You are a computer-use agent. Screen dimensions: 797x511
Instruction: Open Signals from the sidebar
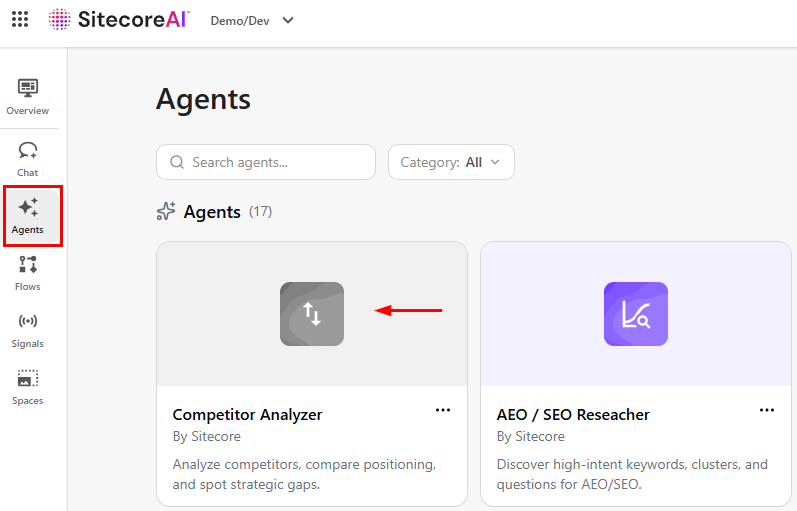pos(28,329)
